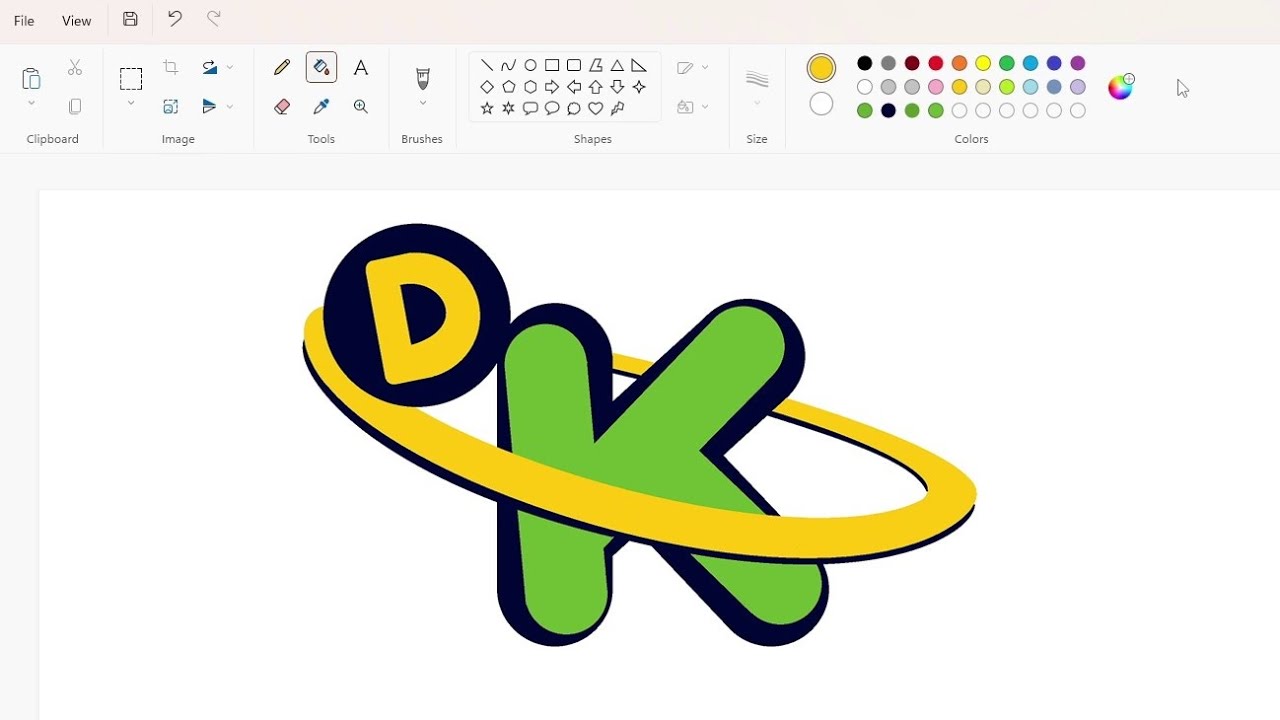
Task: Pick the Four-point star shape
Action: [x=639, y=87]
